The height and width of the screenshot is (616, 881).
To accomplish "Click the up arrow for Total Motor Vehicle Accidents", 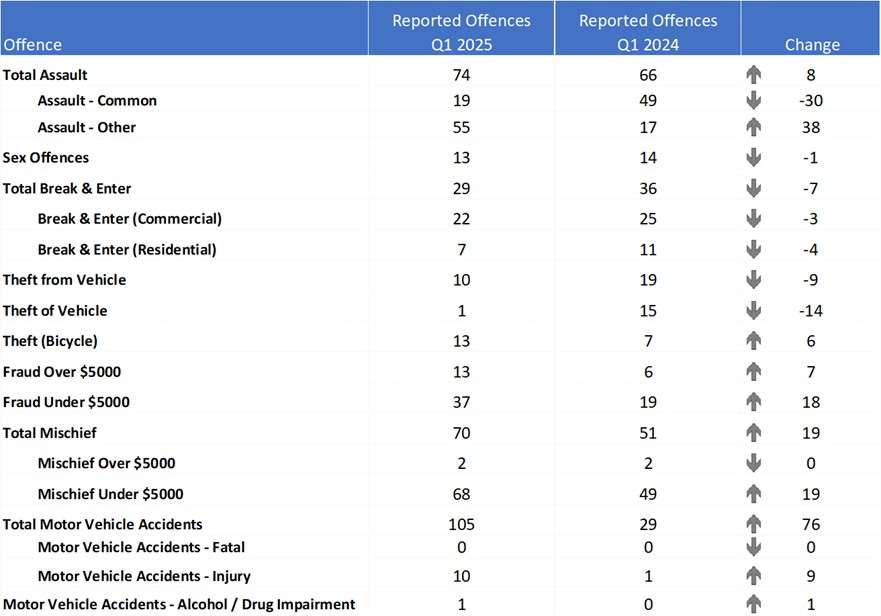I will [x=753, y=524].
